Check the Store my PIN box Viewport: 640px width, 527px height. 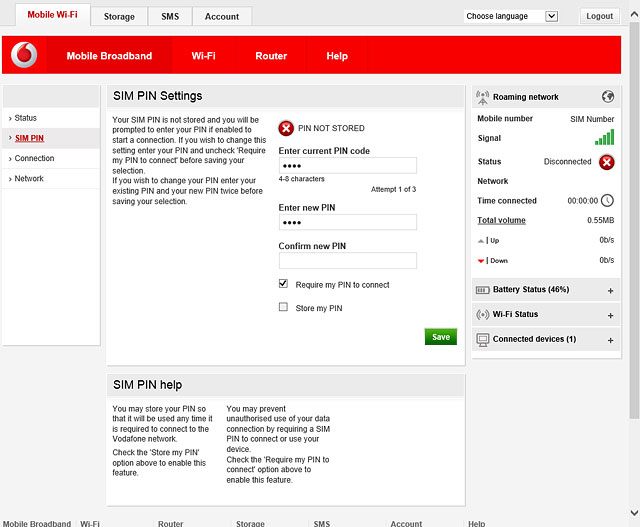(x=283, y=307)
